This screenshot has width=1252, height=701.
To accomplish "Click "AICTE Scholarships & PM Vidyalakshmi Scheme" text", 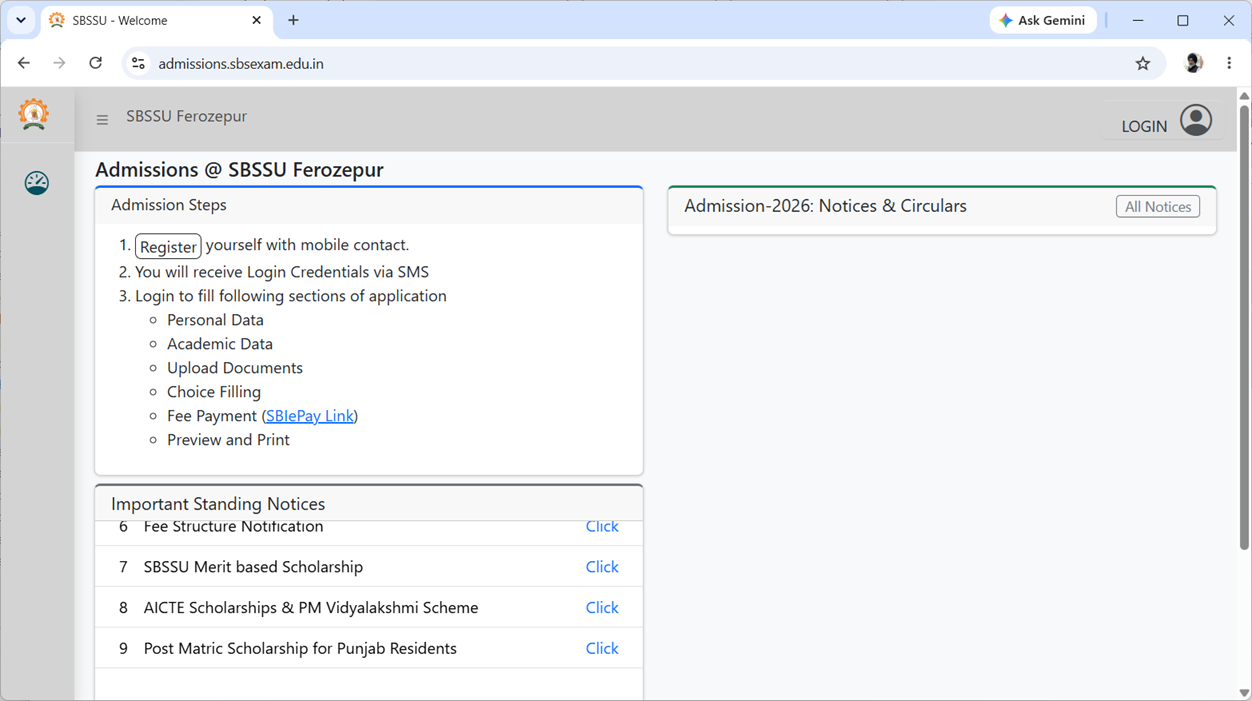I will (x=311, y=608).
